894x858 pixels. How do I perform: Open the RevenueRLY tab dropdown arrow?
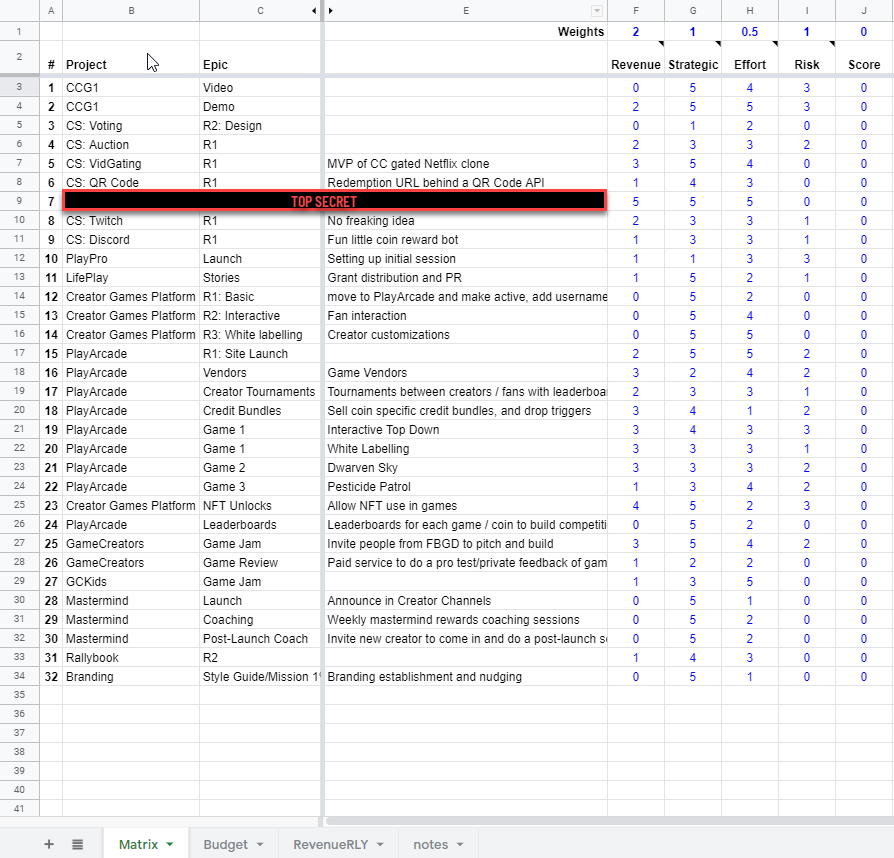click(x=380, y=844)
